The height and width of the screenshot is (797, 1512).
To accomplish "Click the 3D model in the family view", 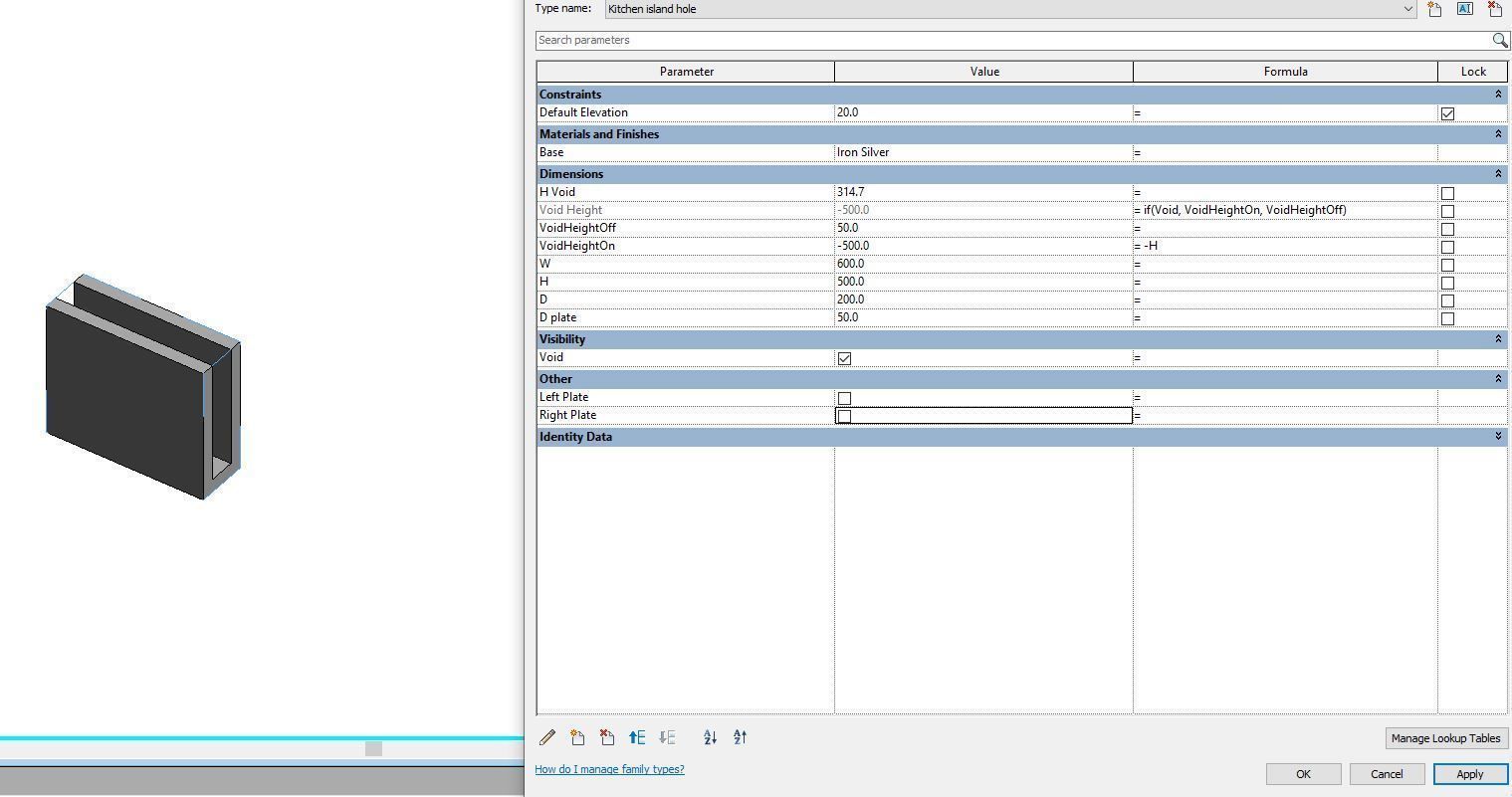I will tap(142, 387).
